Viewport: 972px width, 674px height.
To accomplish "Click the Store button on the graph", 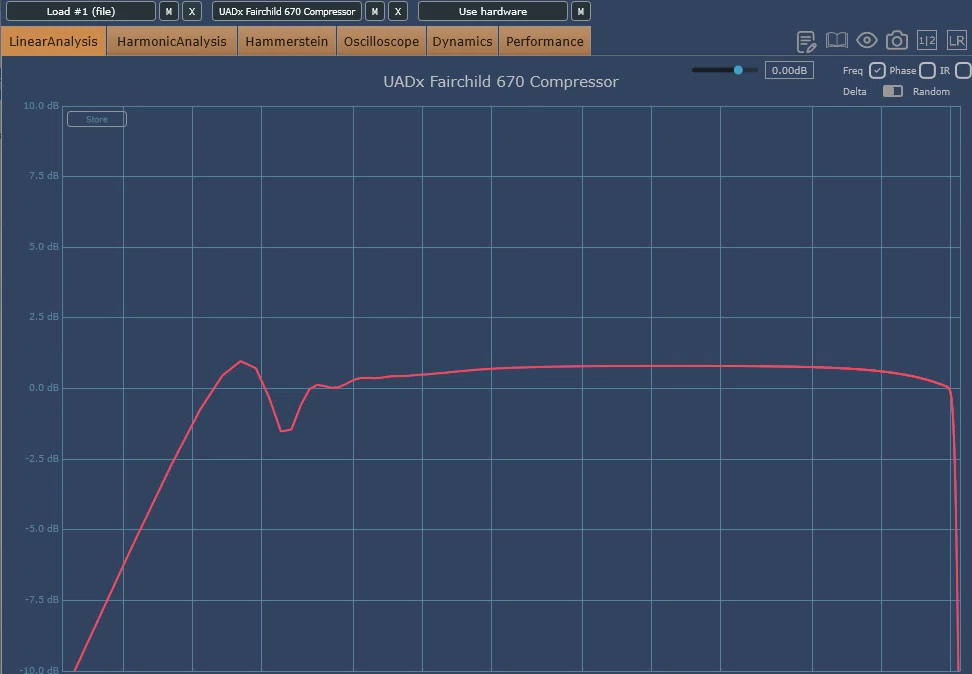I will click(97, 119).
